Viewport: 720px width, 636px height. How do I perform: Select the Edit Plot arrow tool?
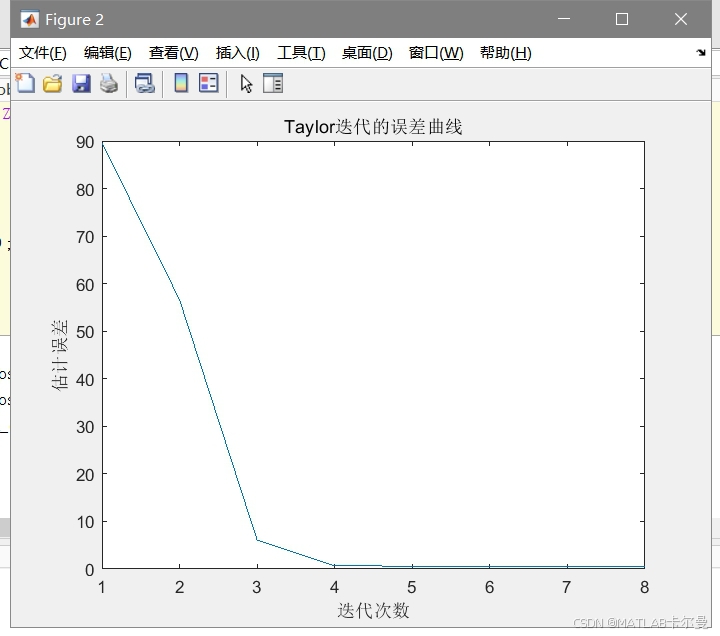pos(246,84)
